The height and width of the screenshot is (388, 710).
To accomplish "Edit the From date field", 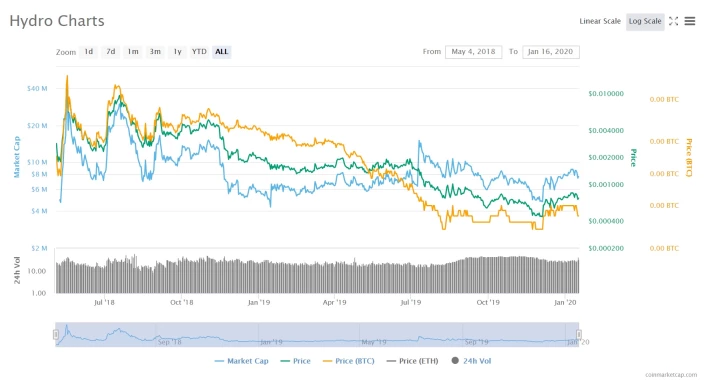I will point(473,52).
